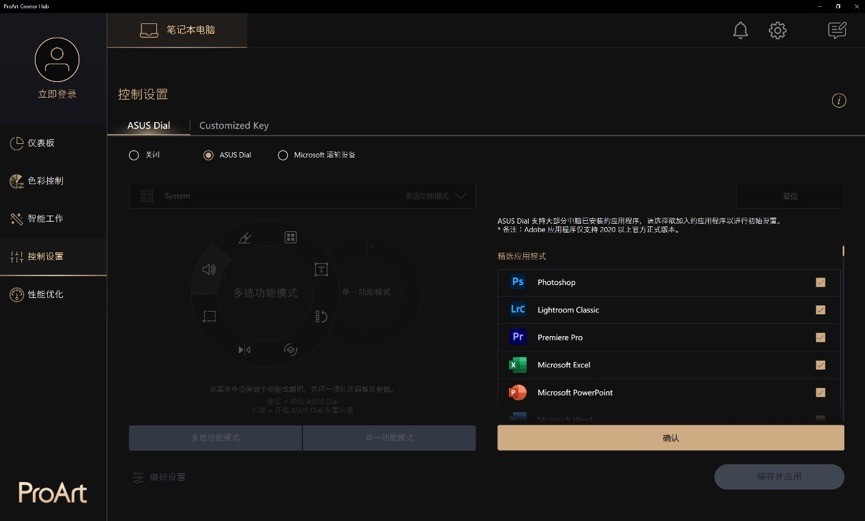Screen dimensions: 865x521
Task: Click the 控制设置 page heading
Action: click(x=142, y=94)
